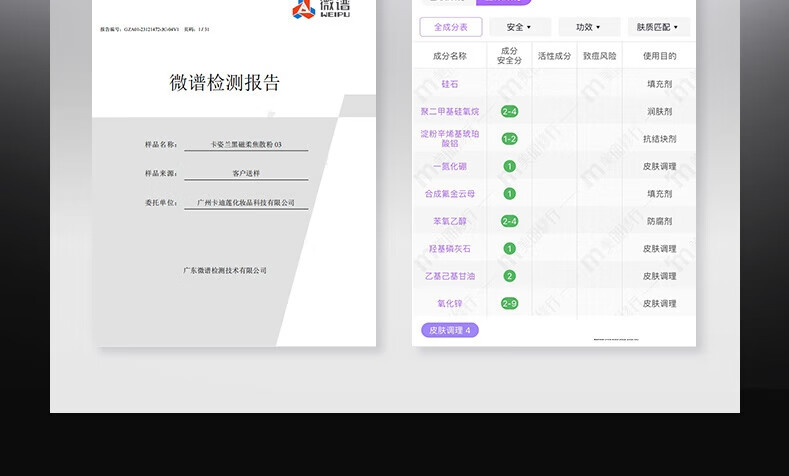Click 皮肤调理 in the 羟基磷灰石 row

[659, 249]
